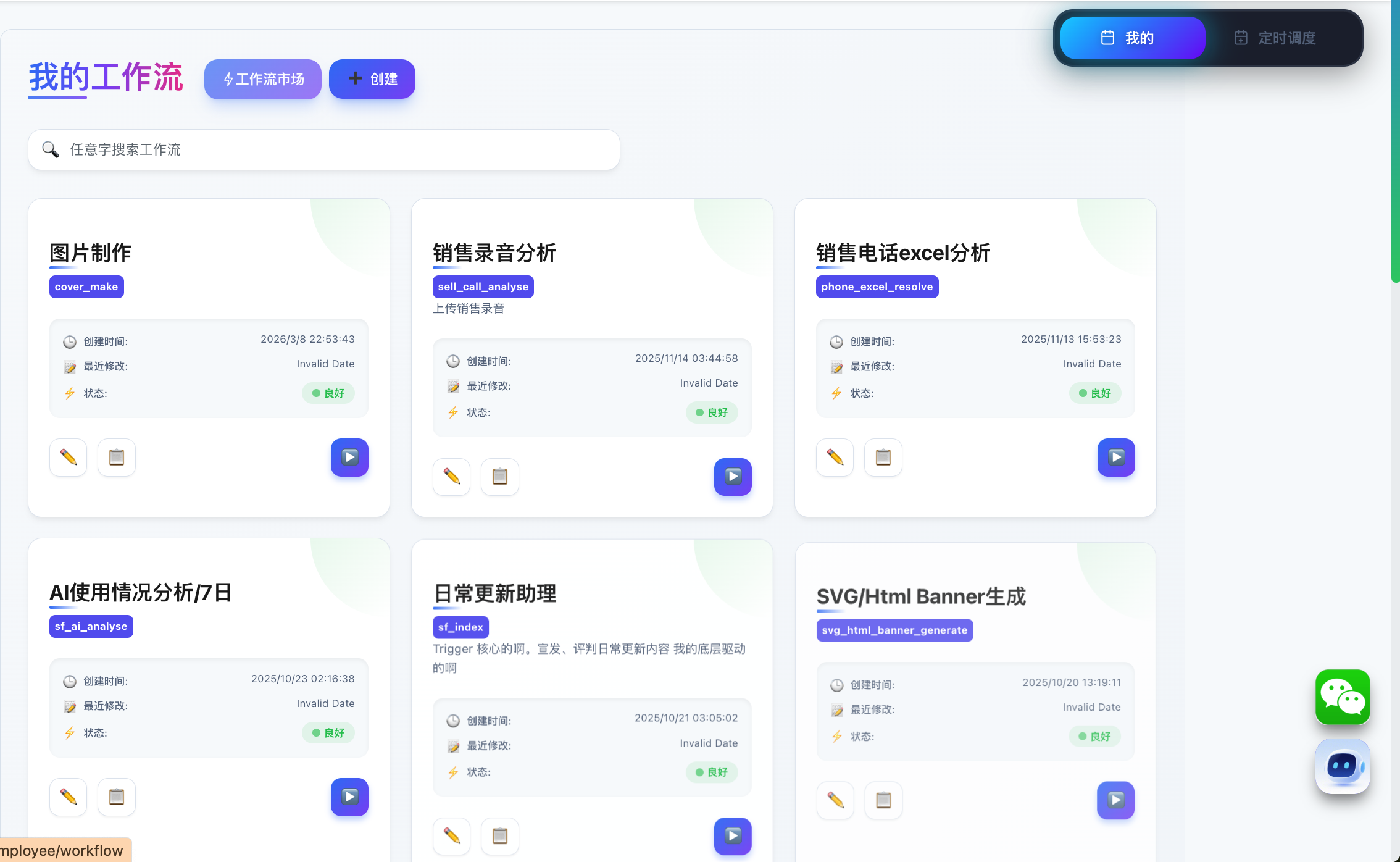Click the 创建 button
The image size is (1400, 862).
pyautogui.click(x=372, y=79)
